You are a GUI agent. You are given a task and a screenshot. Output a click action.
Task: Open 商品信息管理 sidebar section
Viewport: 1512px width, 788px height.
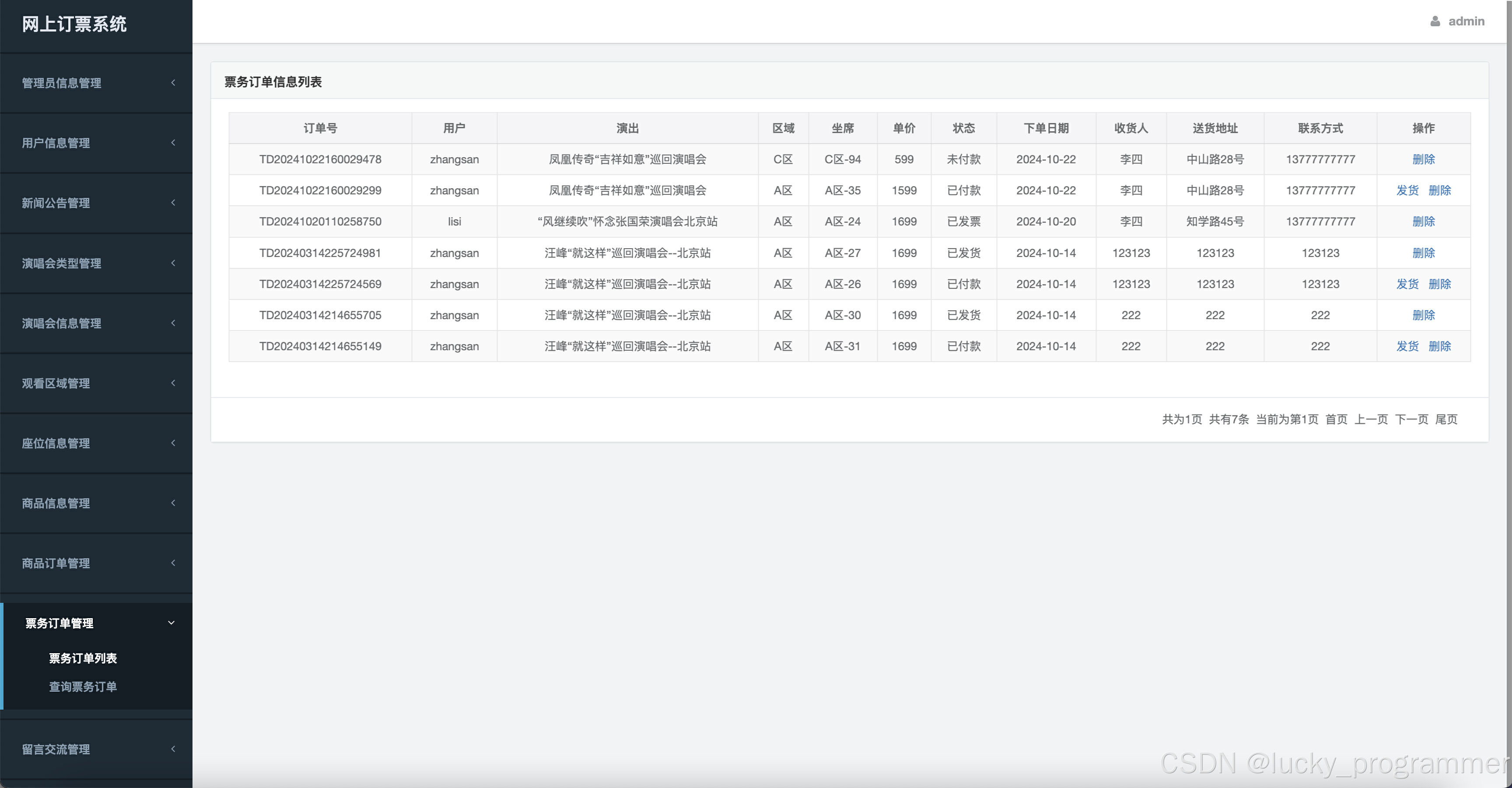[56, 503]
